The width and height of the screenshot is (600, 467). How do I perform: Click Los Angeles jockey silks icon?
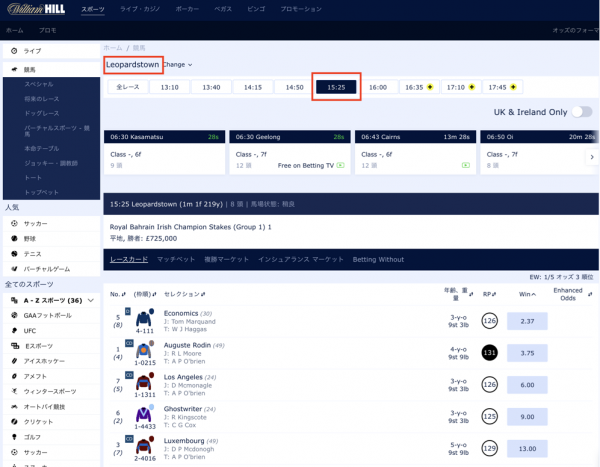coord(145,382)
